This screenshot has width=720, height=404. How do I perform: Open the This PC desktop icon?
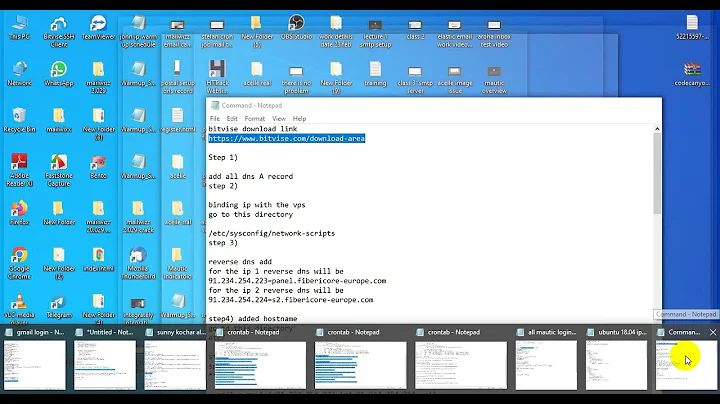(x=19, y=28)
